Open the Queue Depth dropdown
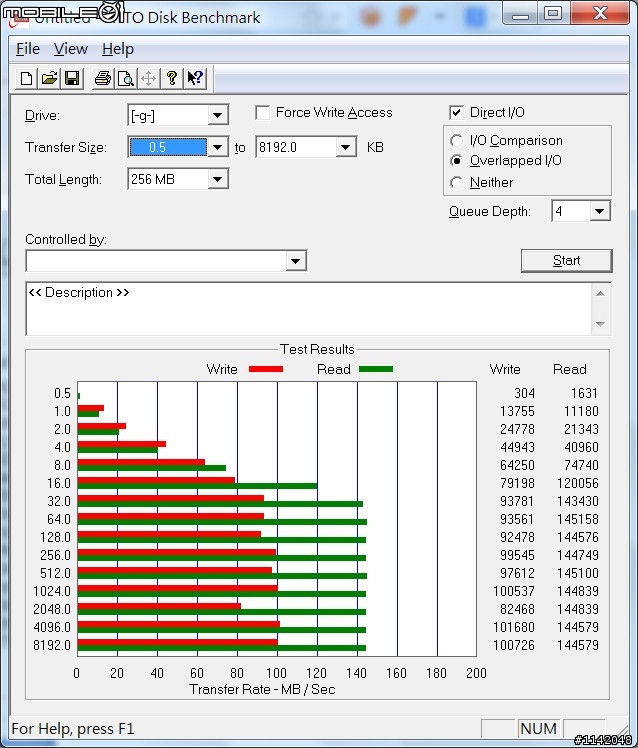This screenshot has width=638, height=748. 599,211
